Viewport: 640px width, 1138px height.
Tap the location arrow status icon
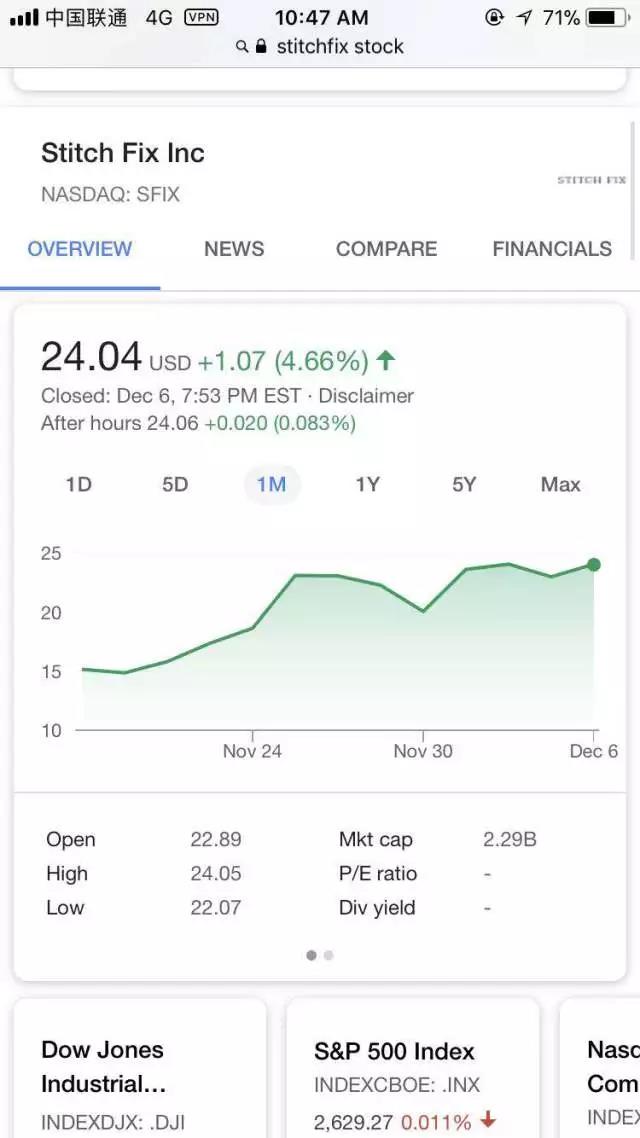point(524,17)
